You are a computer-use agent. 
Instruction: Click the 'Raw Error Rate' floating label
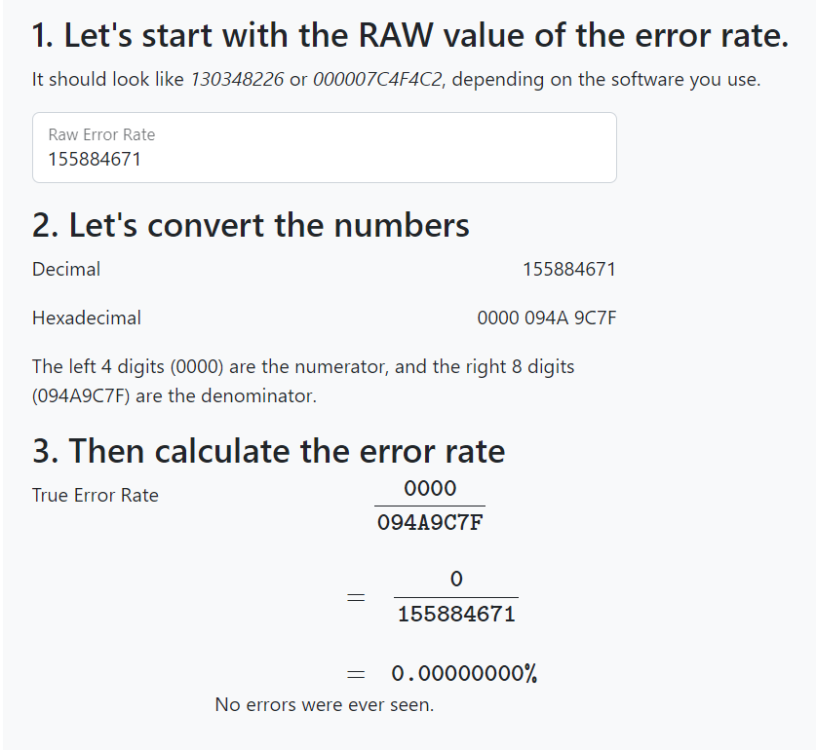pyautogui.click(x=101, y=134)
